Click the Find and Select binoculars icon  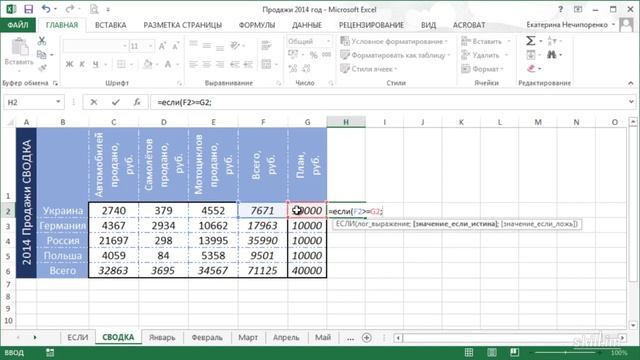(551, 54)
